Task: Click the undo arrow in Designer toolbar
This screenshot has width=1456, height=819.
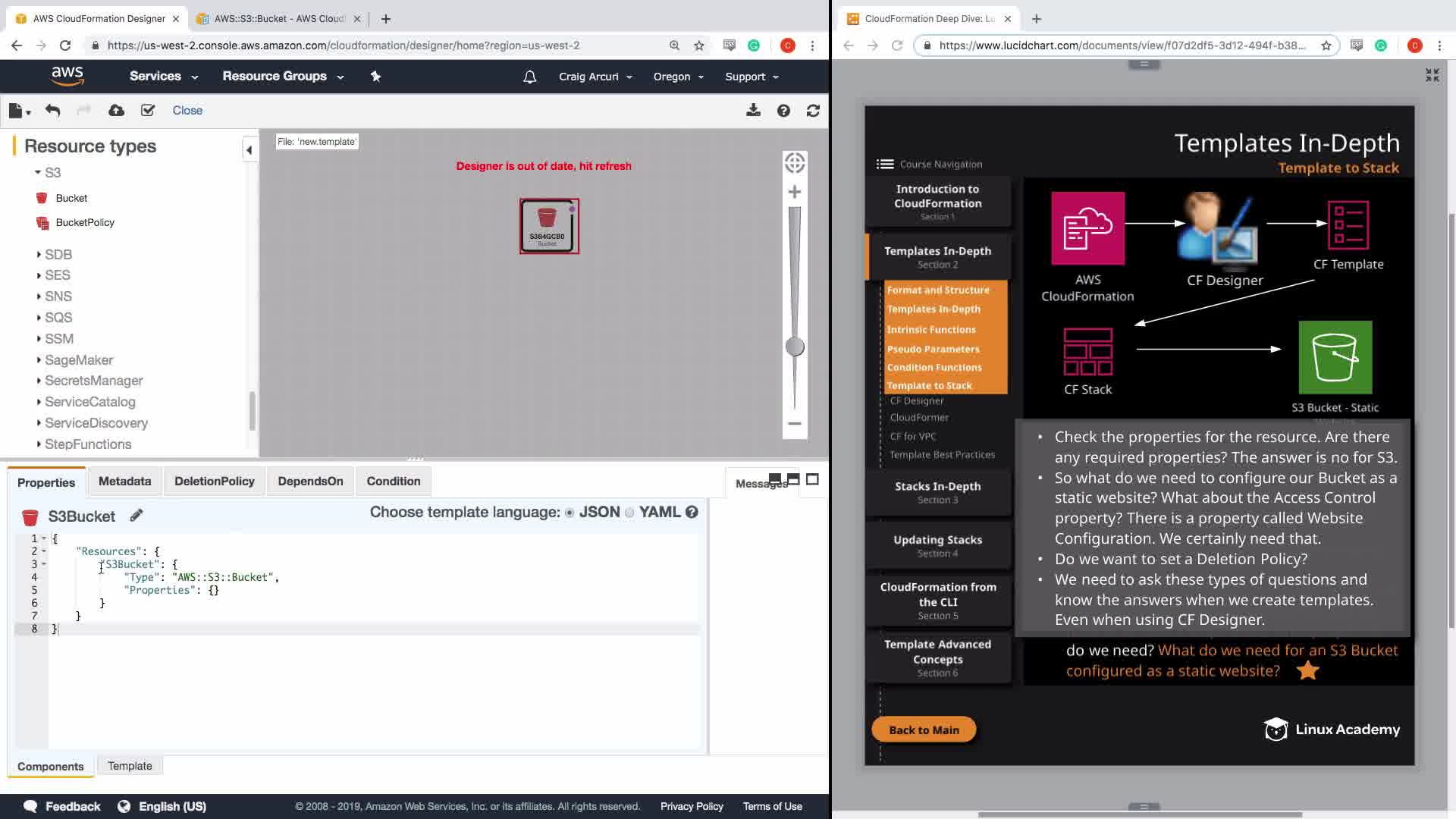Action: (x=52, y=111)
